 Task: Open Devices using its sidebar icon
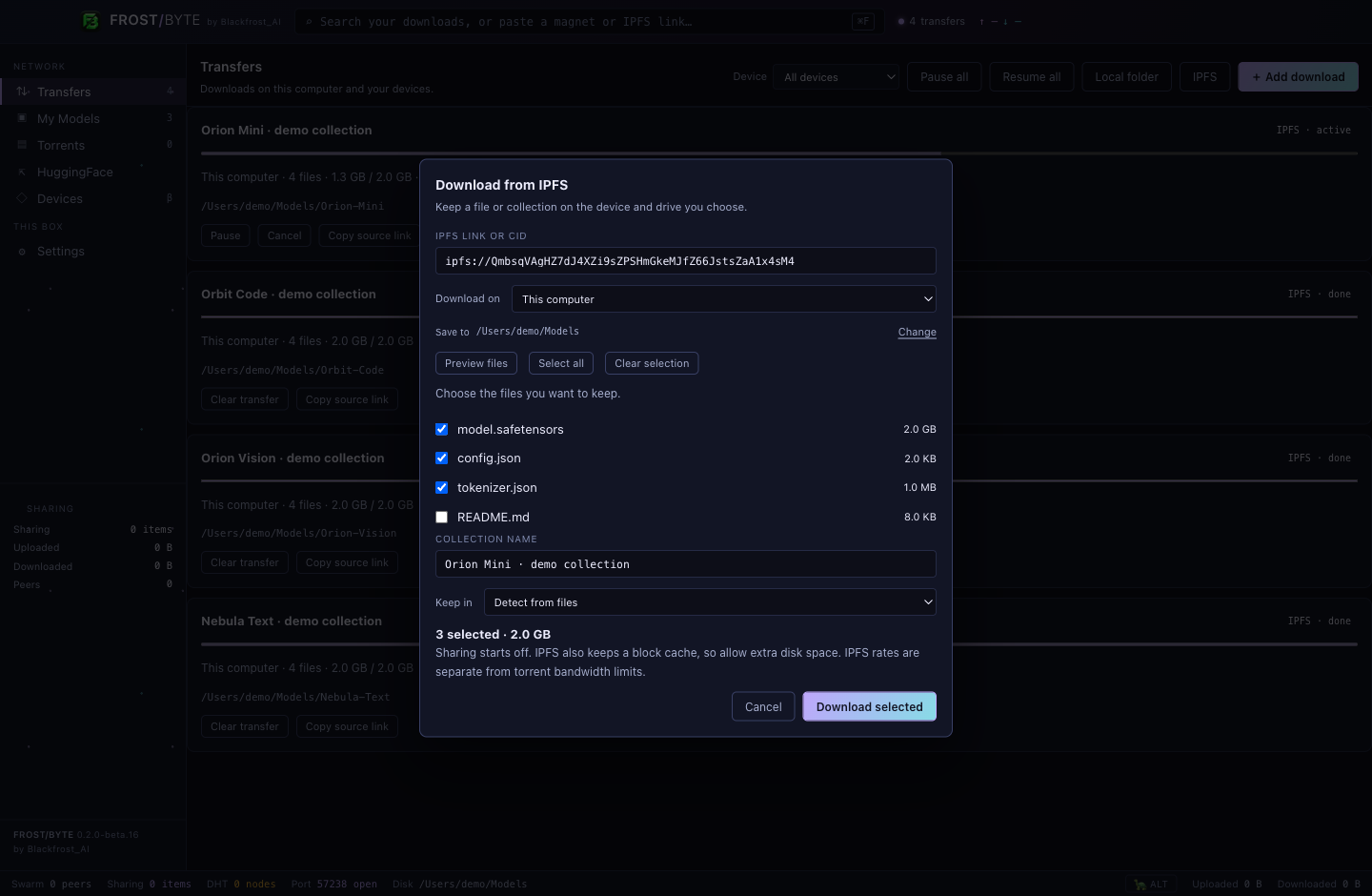[22, 198]
